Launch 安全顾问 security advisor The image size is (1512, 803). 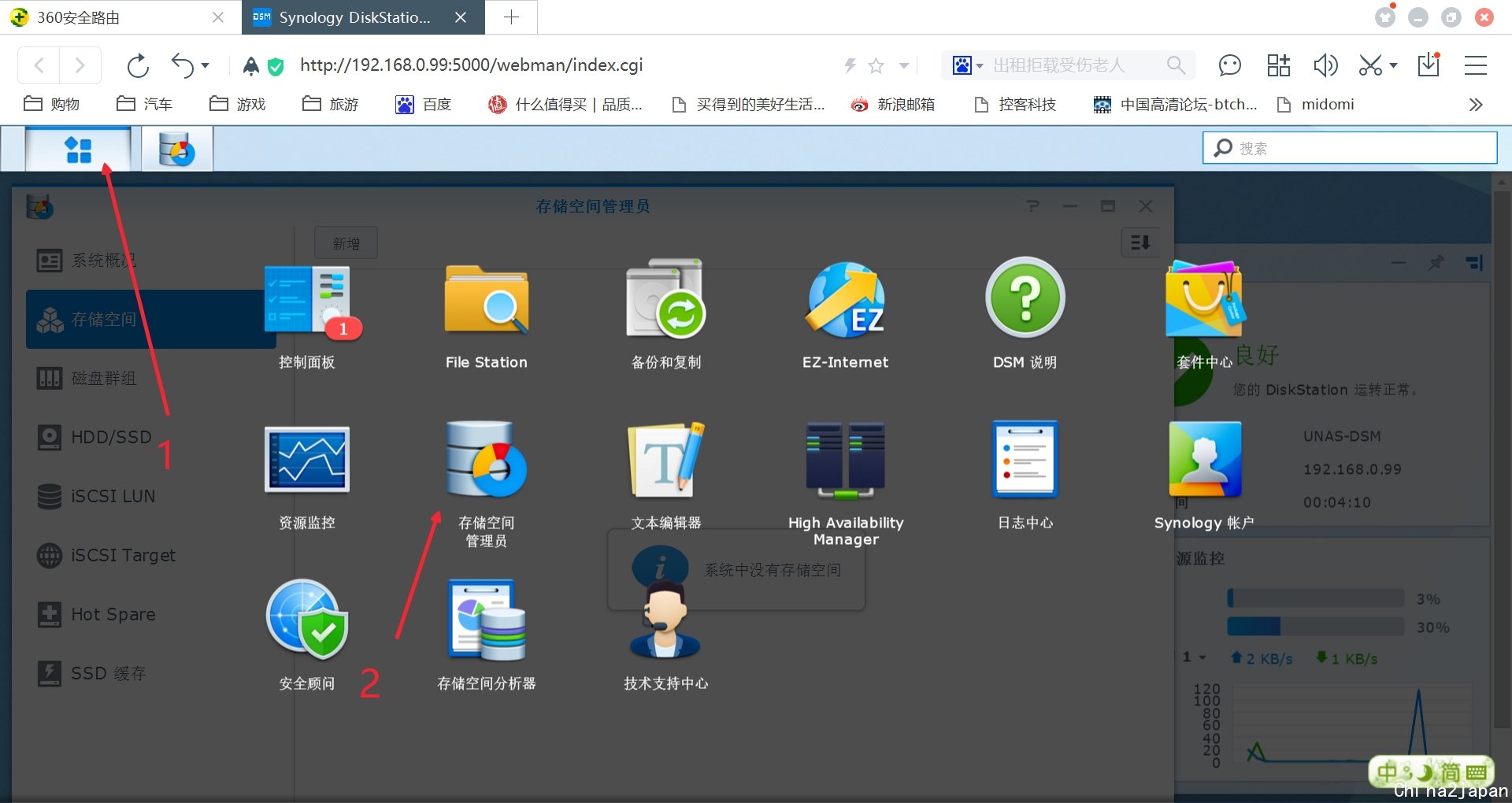pyautogui.click(x=307, y=636)
